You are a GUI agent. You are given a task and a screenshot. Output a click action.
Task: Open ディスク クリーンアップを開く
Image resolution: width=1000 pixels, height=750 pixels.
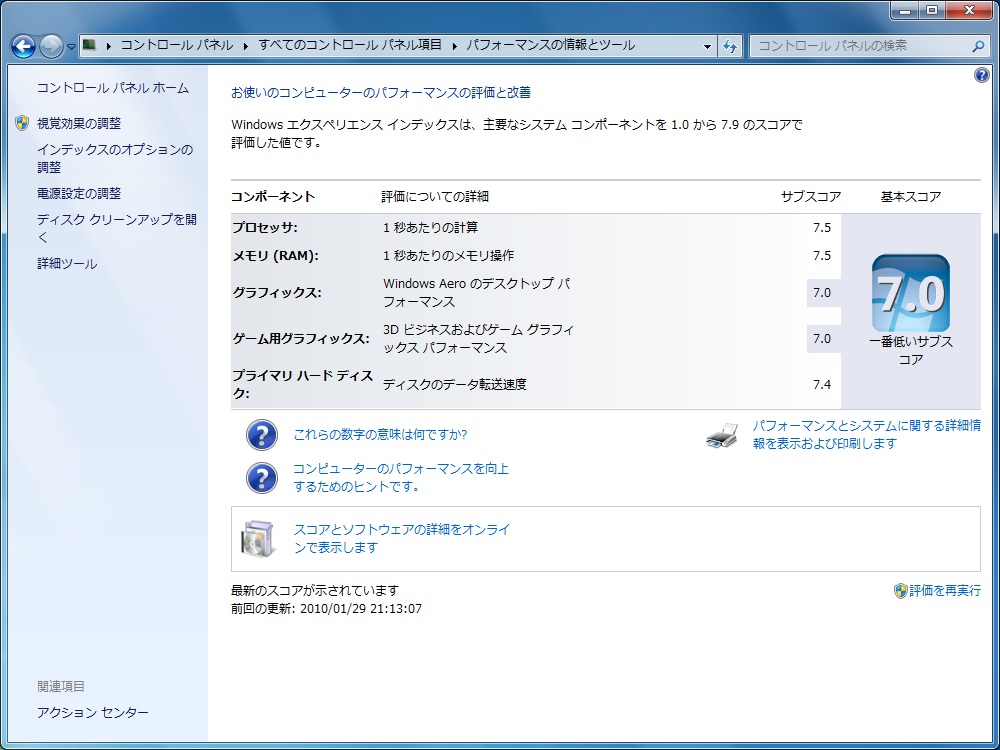(117, 228)
